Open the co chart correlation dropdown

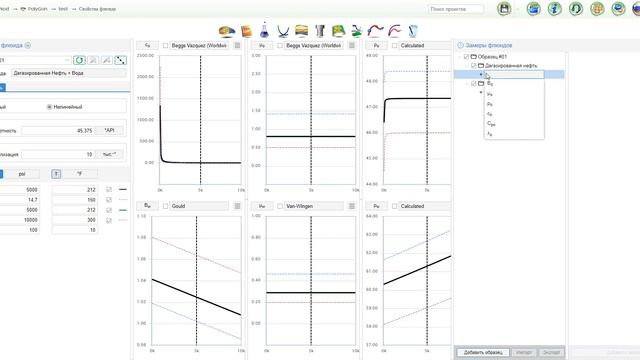coord(199,45)
